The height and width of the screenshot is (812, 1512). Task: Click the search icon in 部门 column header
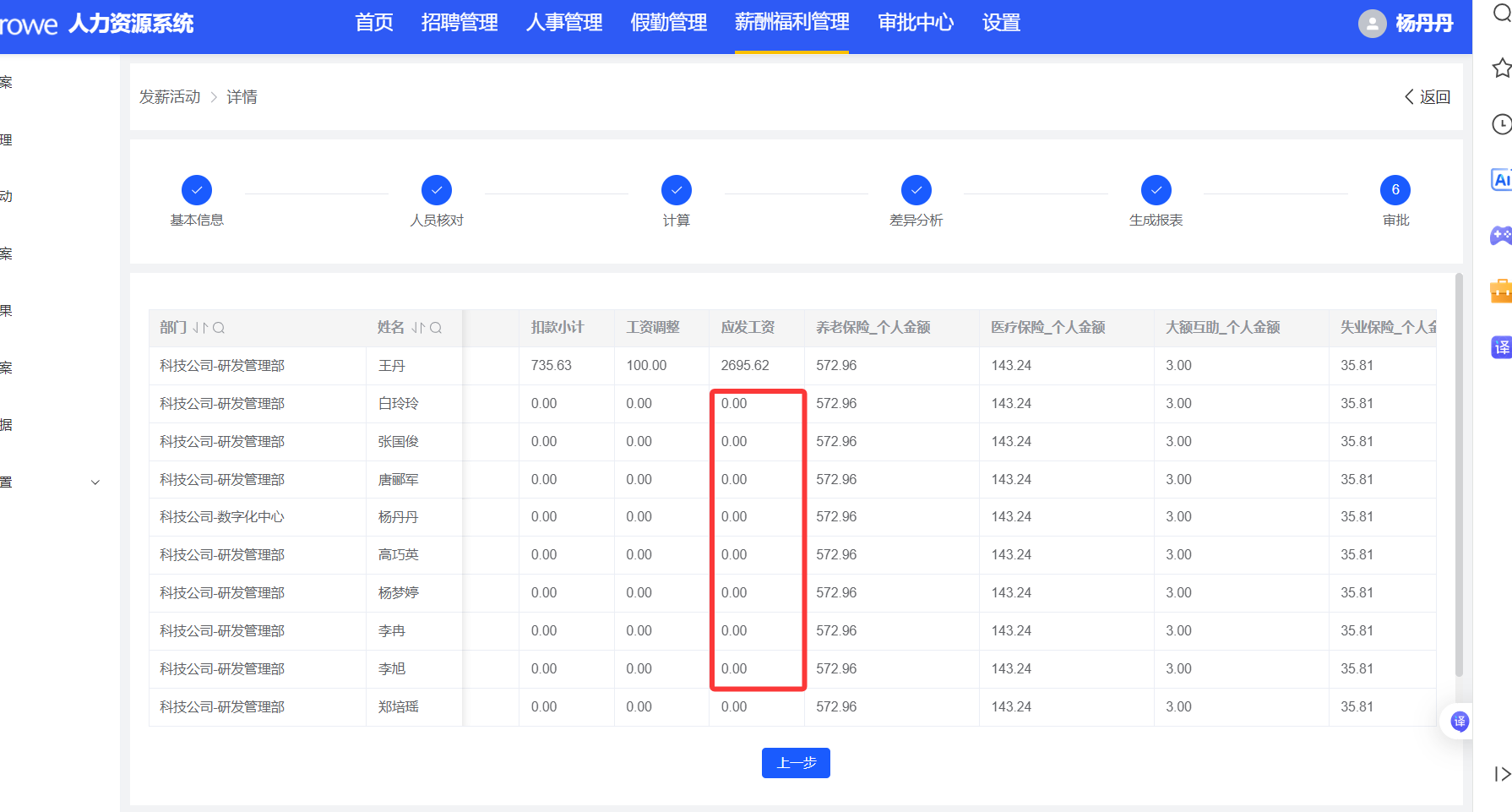[219, 328]
